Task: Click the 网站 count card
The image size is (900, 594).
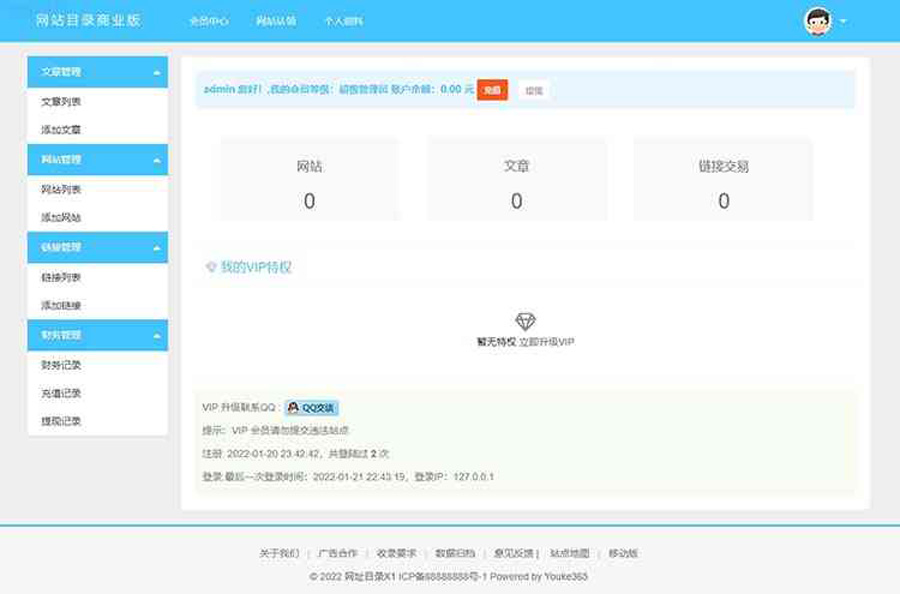Action: click(x=309, y=180)
